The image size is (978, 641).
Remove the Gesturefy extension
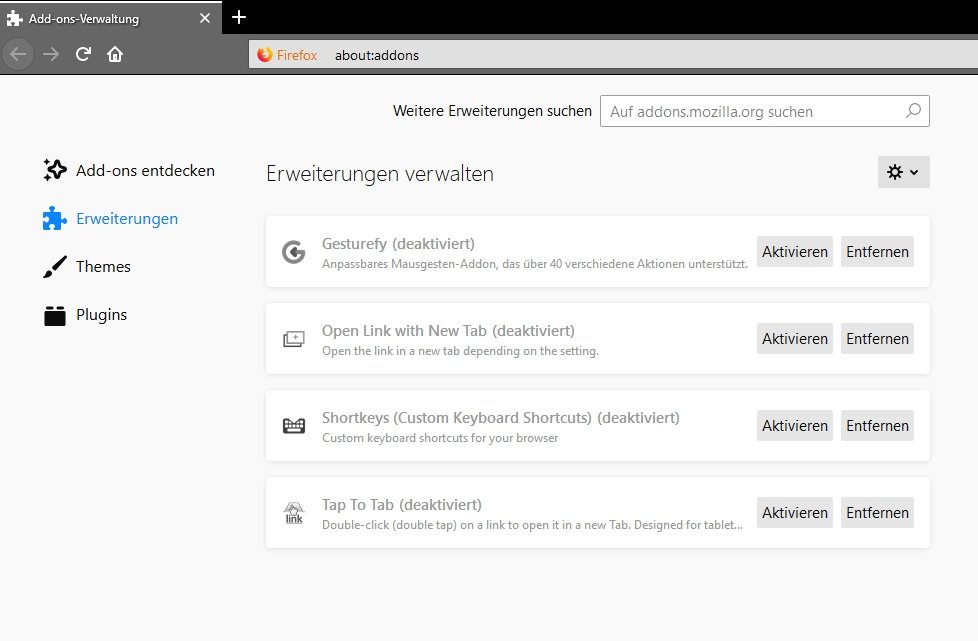[877, 251]
